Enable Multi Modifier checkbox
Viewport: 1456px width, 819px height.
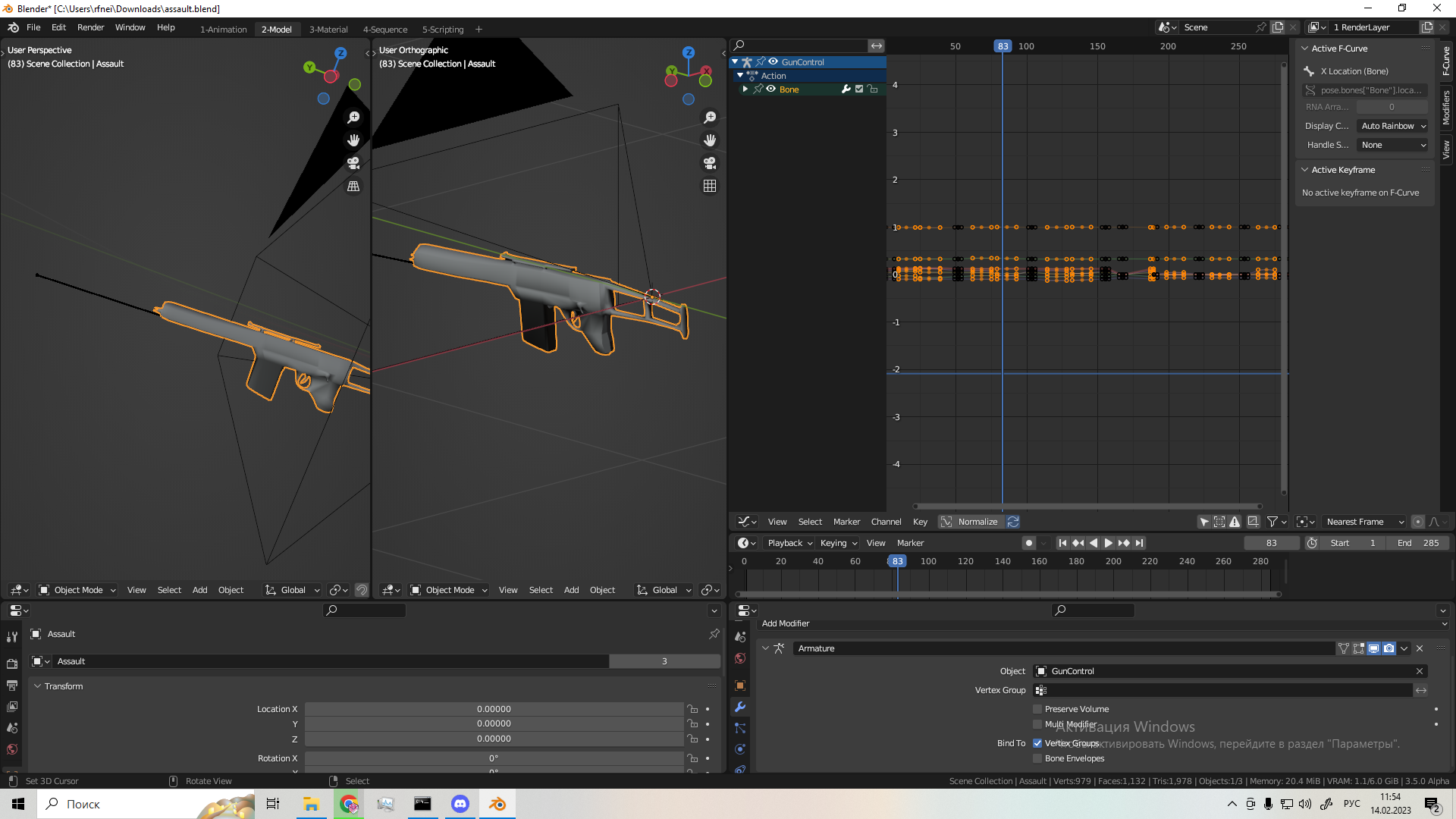1037,724
